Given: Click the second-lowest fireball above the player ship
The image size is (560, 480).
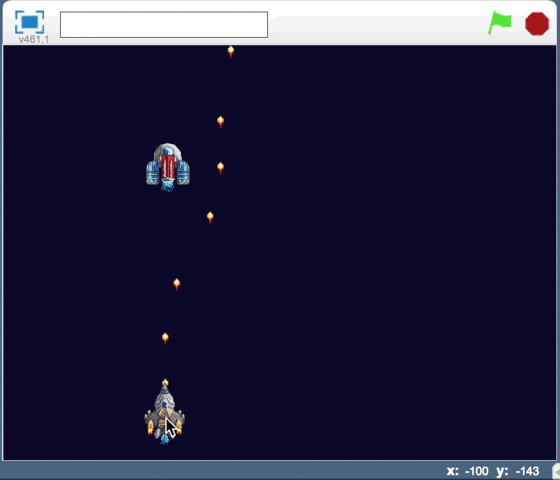Looking at the screenshot, I should point(165,338).
